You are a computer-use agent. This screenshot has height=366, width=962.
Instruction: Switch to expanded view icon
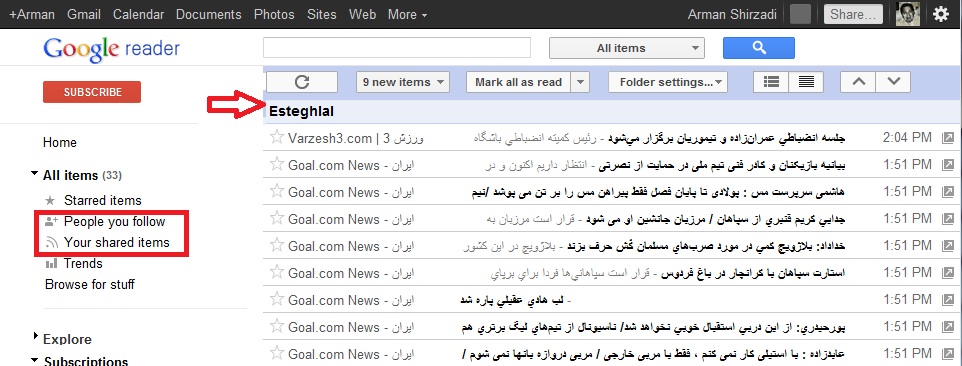(x=771, y=82)
